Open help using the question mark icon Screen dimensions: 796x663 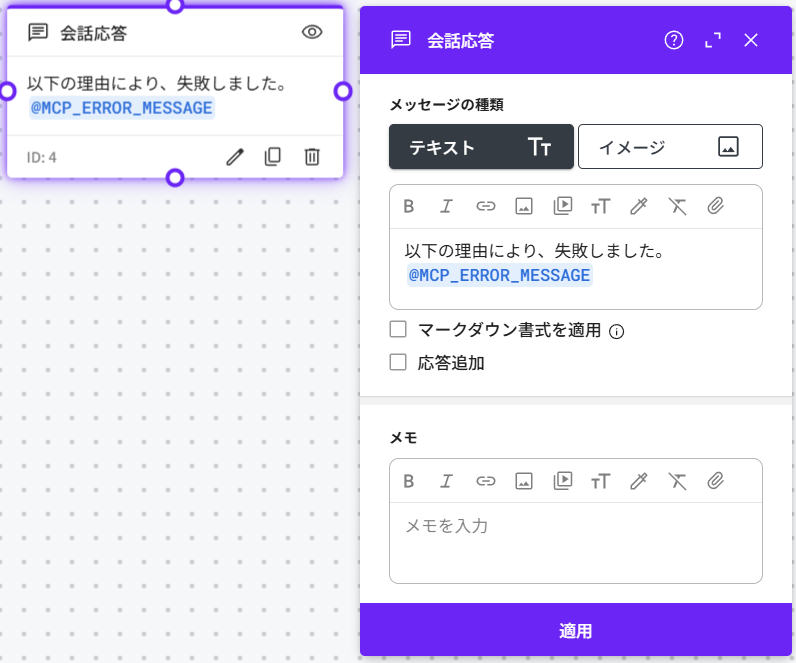tap(674, 40)
